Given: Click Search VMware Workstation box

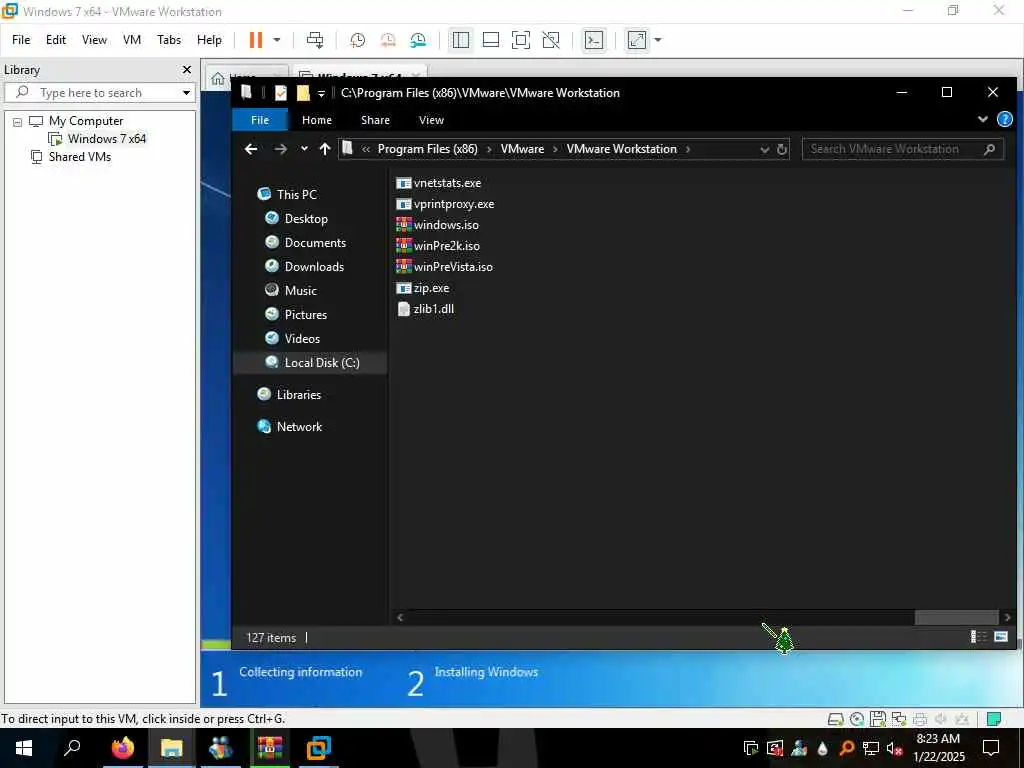Looking at the screenshot, I should (903, 149).
